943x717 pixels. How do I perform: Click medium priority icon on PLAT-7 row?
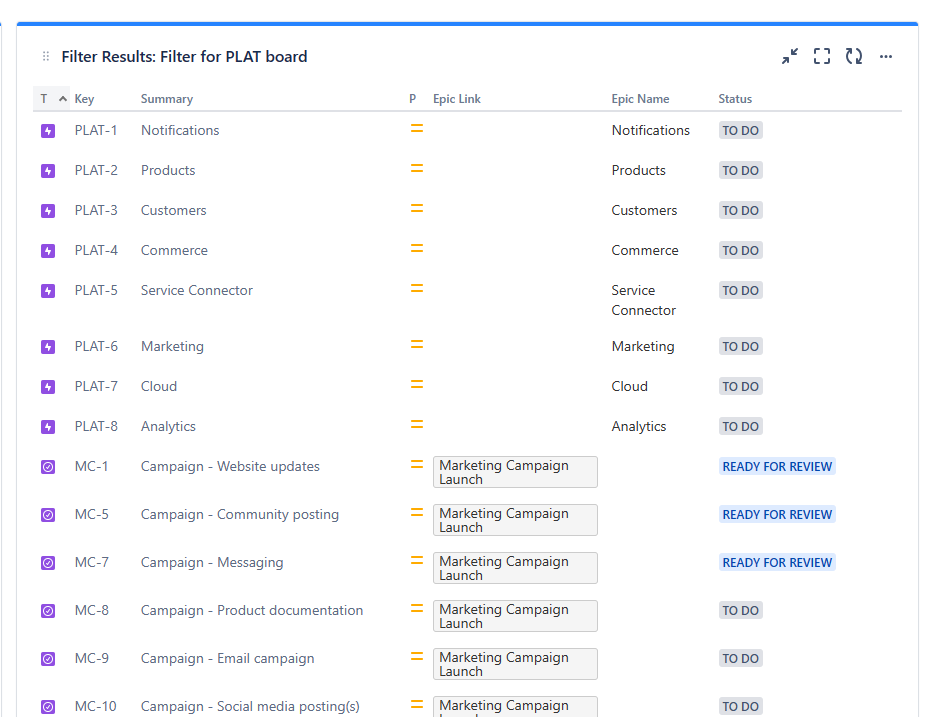pos(417,384)
